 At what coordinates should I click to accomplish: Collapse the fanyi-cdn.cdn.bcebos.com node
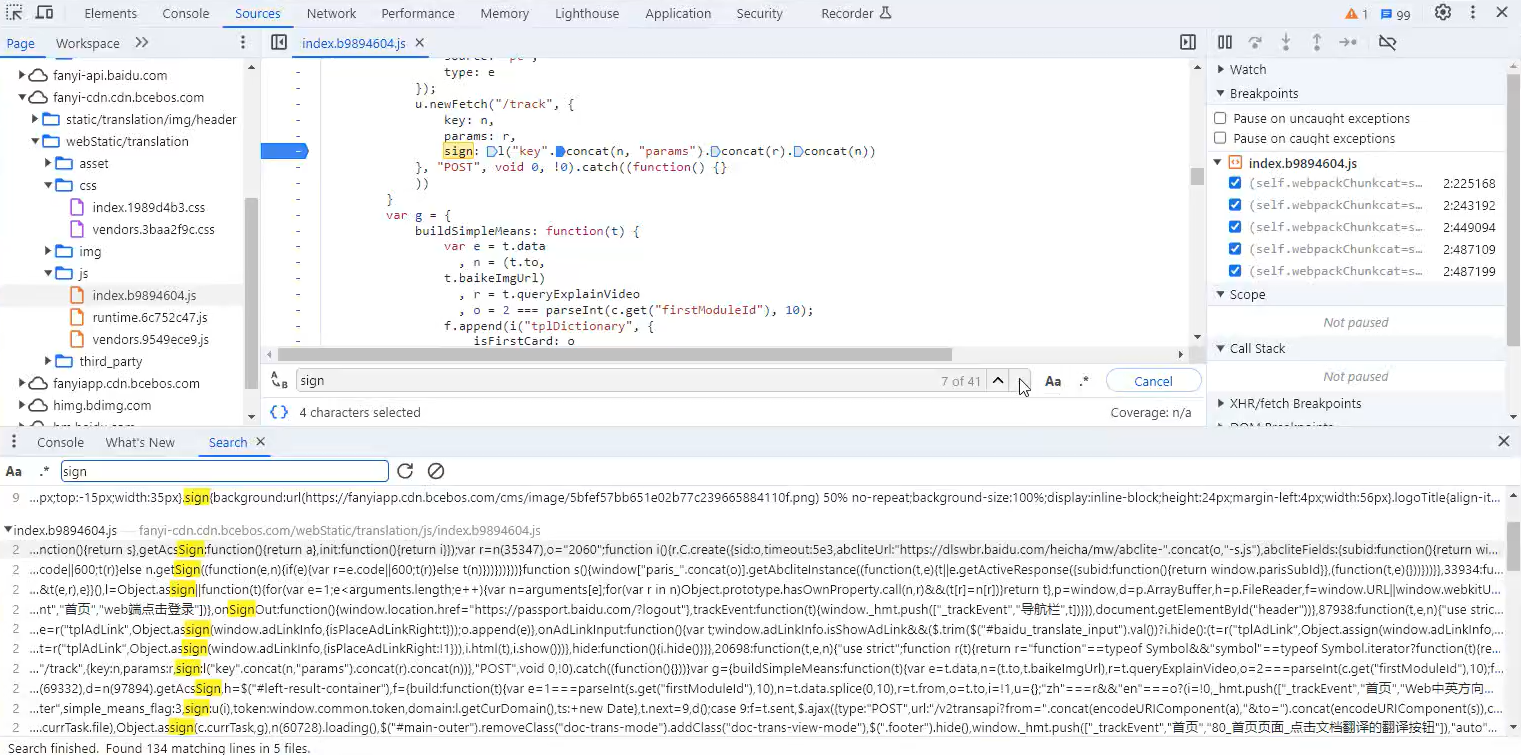click(x=21, y=97)
